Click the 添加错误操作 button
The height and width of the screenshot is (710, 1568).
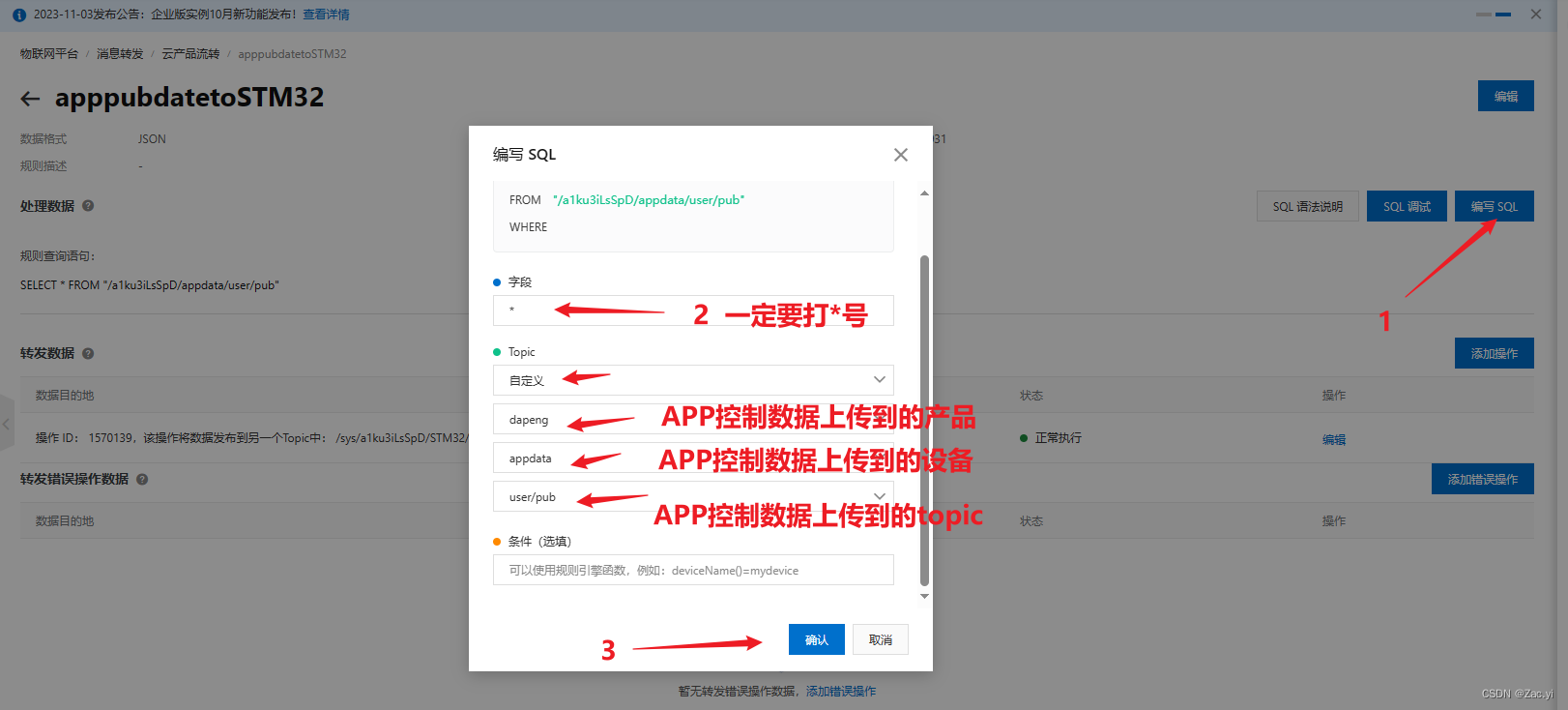[x=1483, y=479]
